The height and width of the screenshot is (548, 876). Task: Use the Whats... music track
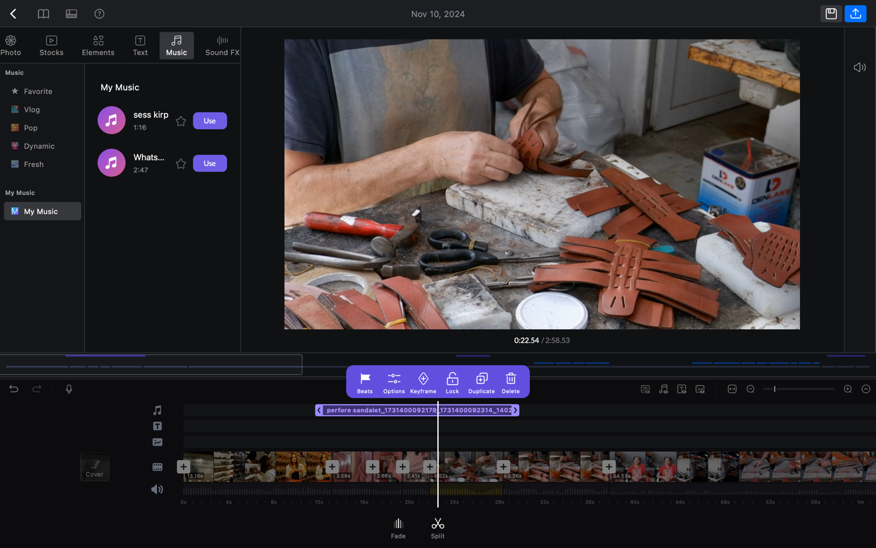[210, 163]
